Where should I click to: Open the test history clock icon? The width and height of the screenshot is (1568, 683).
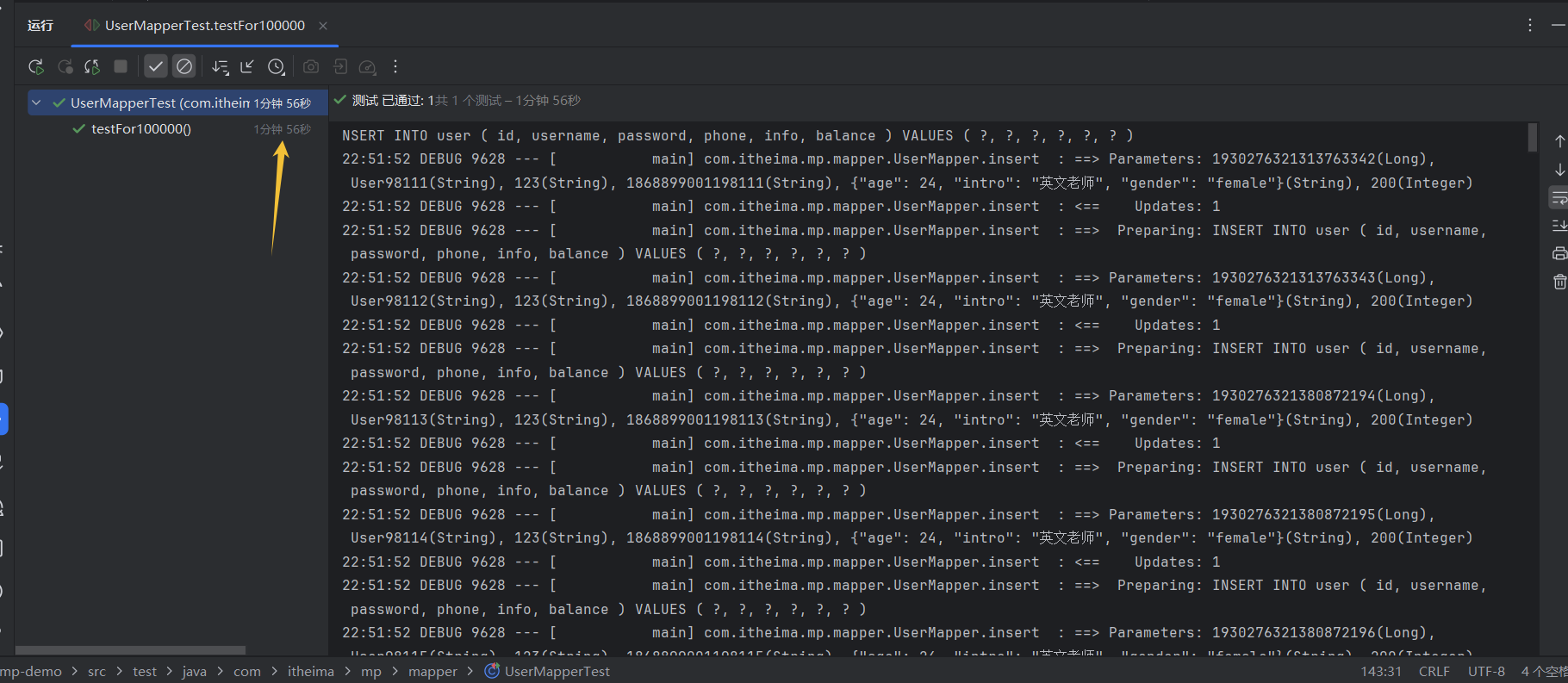pos(276,66)
